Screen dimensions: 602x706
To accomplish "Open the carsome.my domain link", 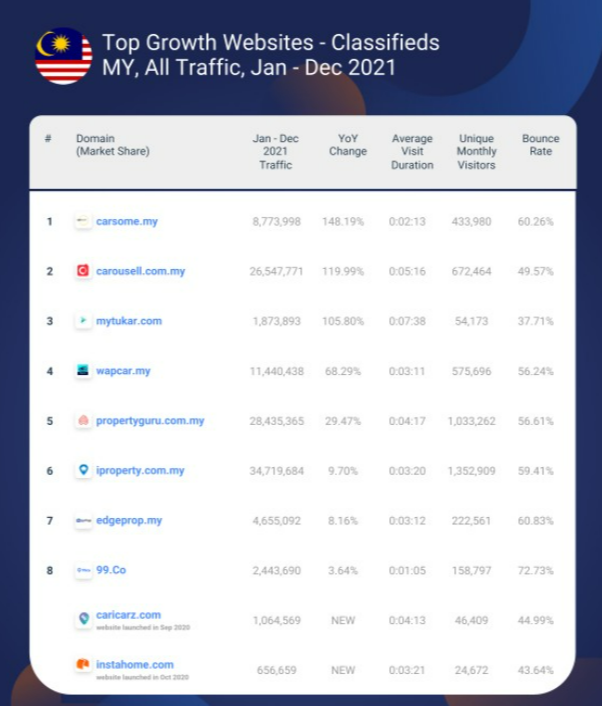I will coord(127,222).
